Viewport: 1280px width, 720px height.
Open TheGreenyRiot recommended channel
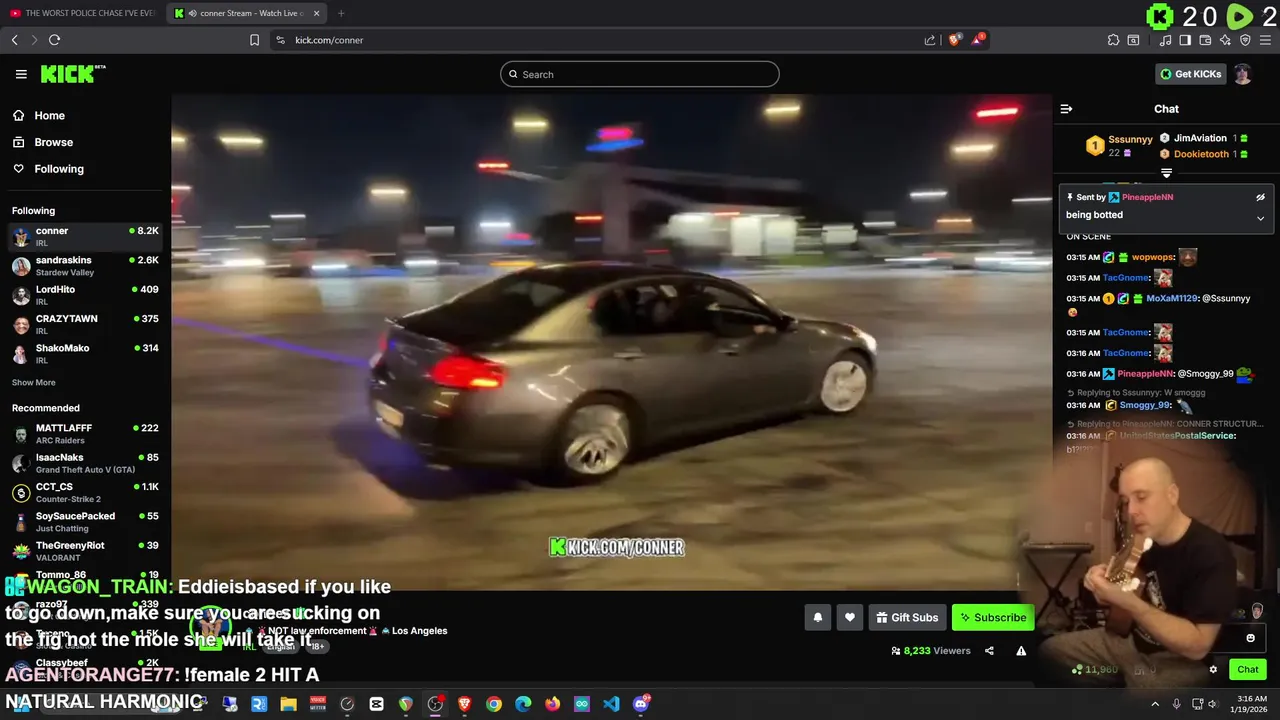pyautogui.click(x=85, y=551)
